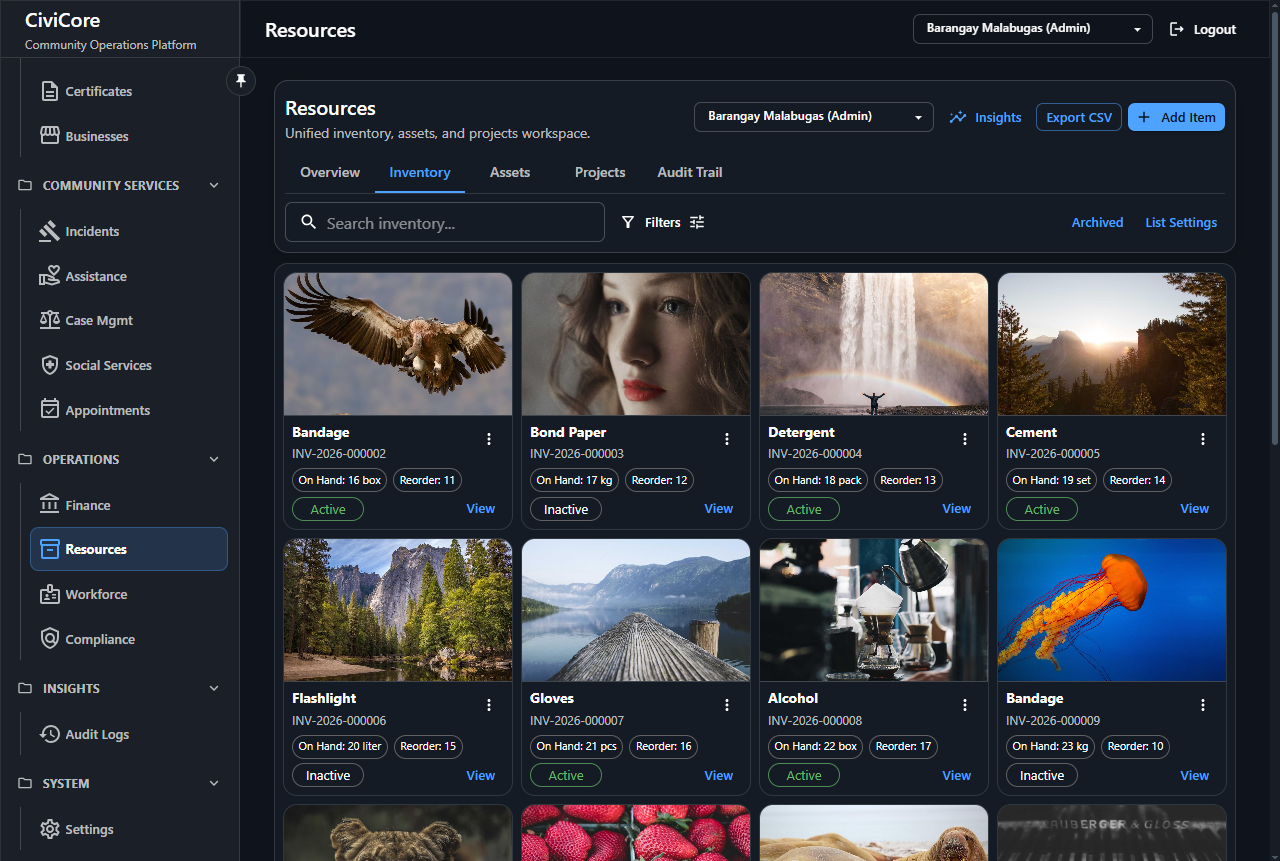Click View on the Flashlight card
This screenshot has height=861, width=1280.
[x=480, y=775]
